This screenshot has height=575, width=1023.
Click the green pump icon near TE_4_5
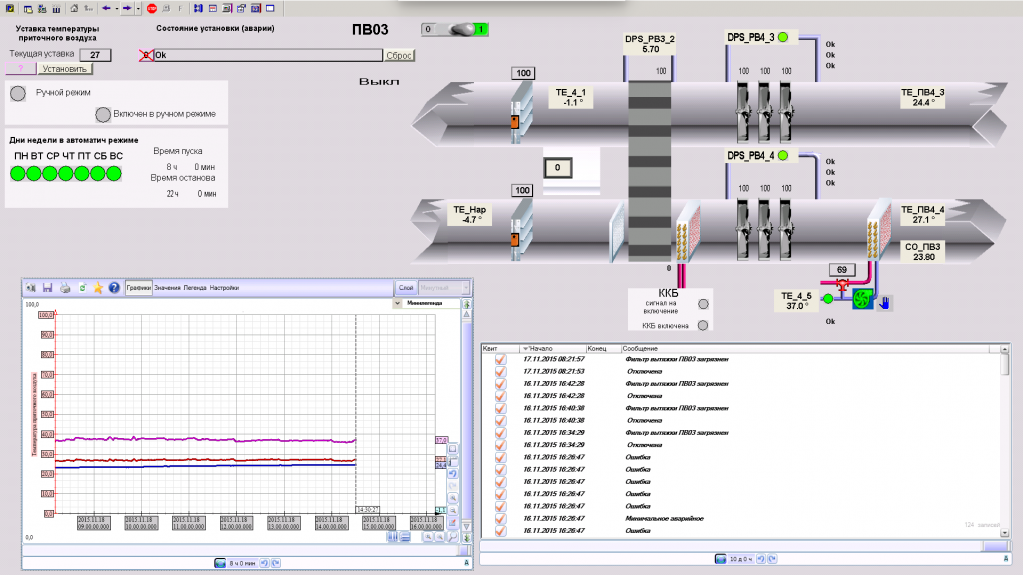pos(863,298)
